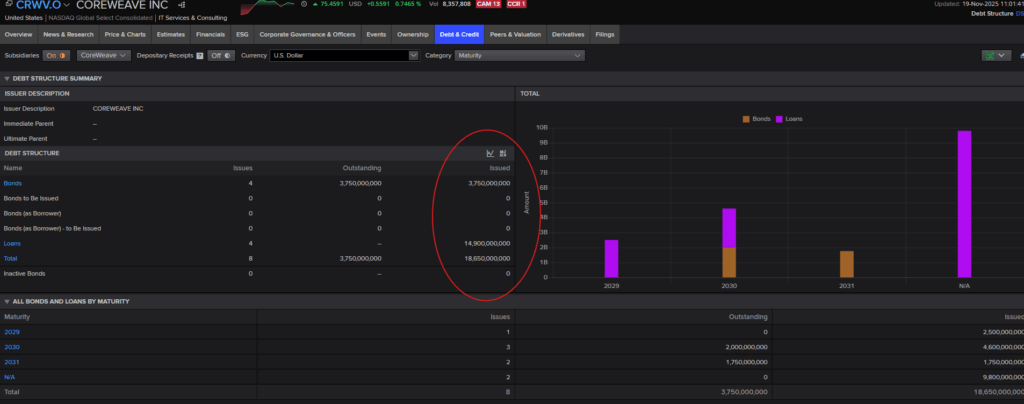Open the Loans link in Debt Structure
The width and height of the screenshot is (1024, 404).
coord(12,243)
